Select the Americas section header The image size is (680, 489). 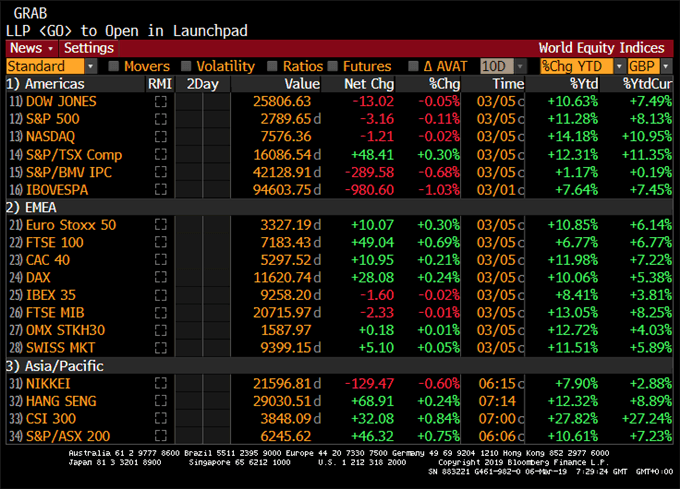(46, 84)
